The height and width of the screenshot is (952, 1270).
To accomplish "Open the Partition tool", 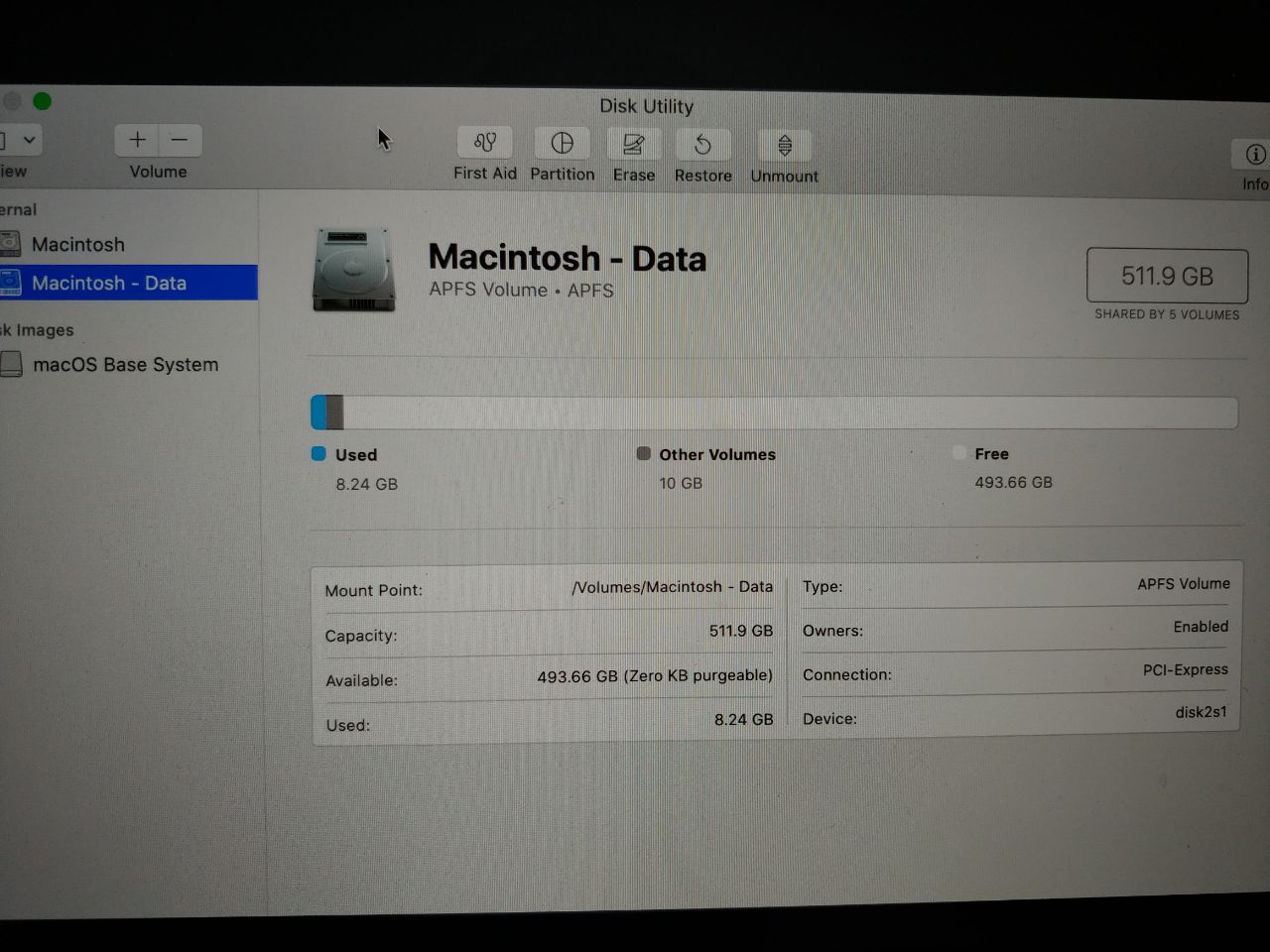I will (563, 144).
